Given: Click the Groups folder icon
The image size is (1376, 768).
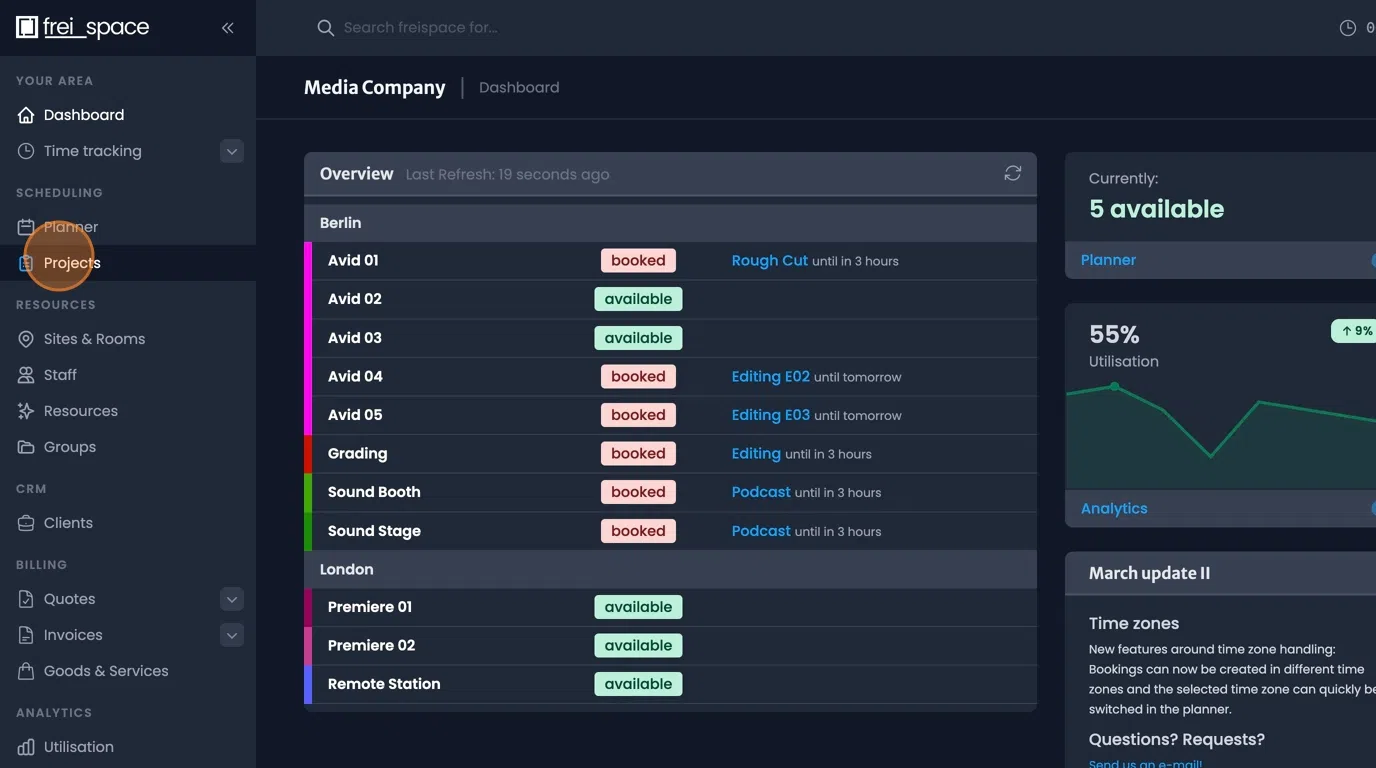Looking at the screenshot, I should [x=26, y=447].
